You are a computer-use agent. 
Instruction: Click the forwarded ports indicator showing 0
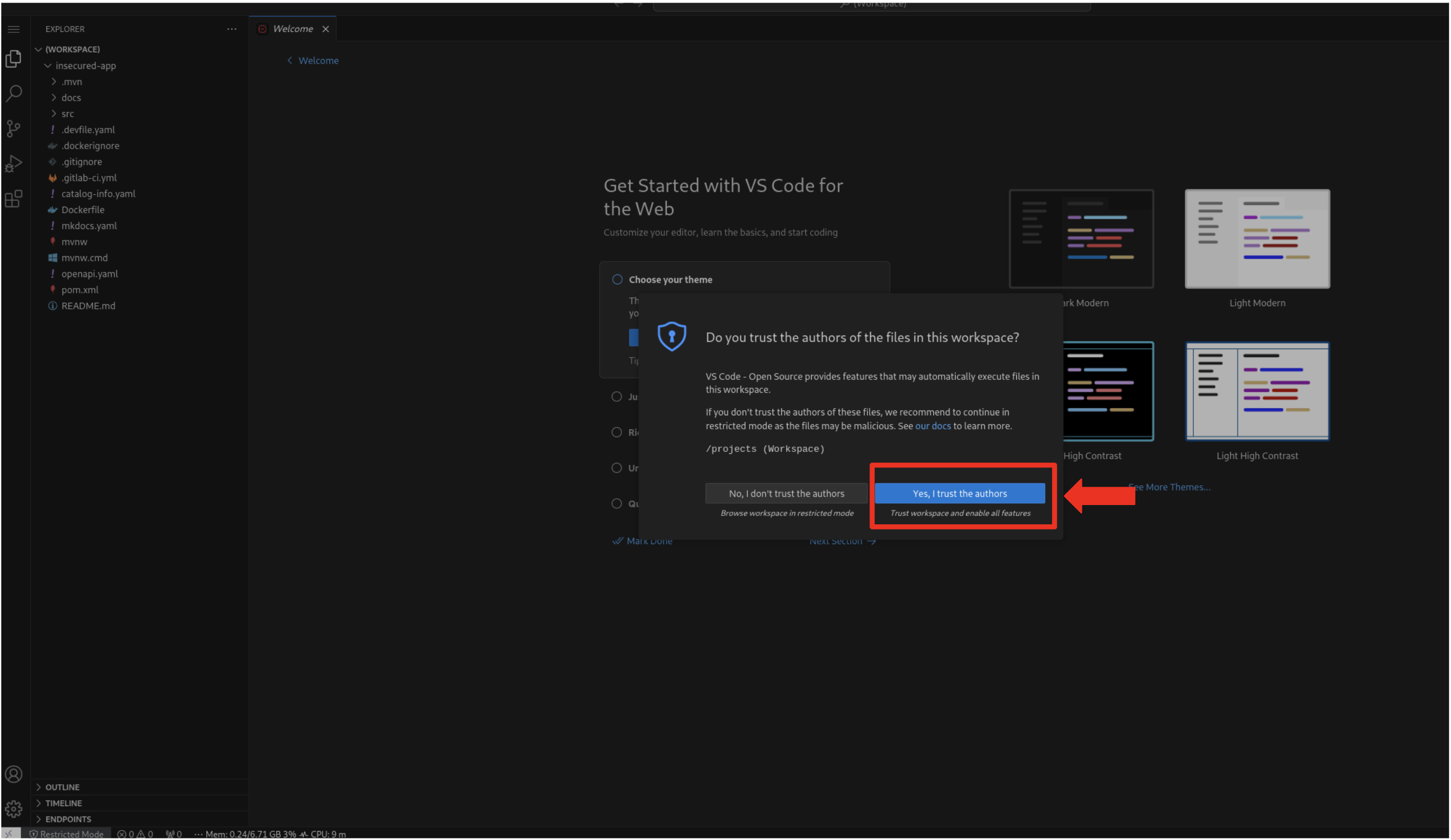pos(173,834)
